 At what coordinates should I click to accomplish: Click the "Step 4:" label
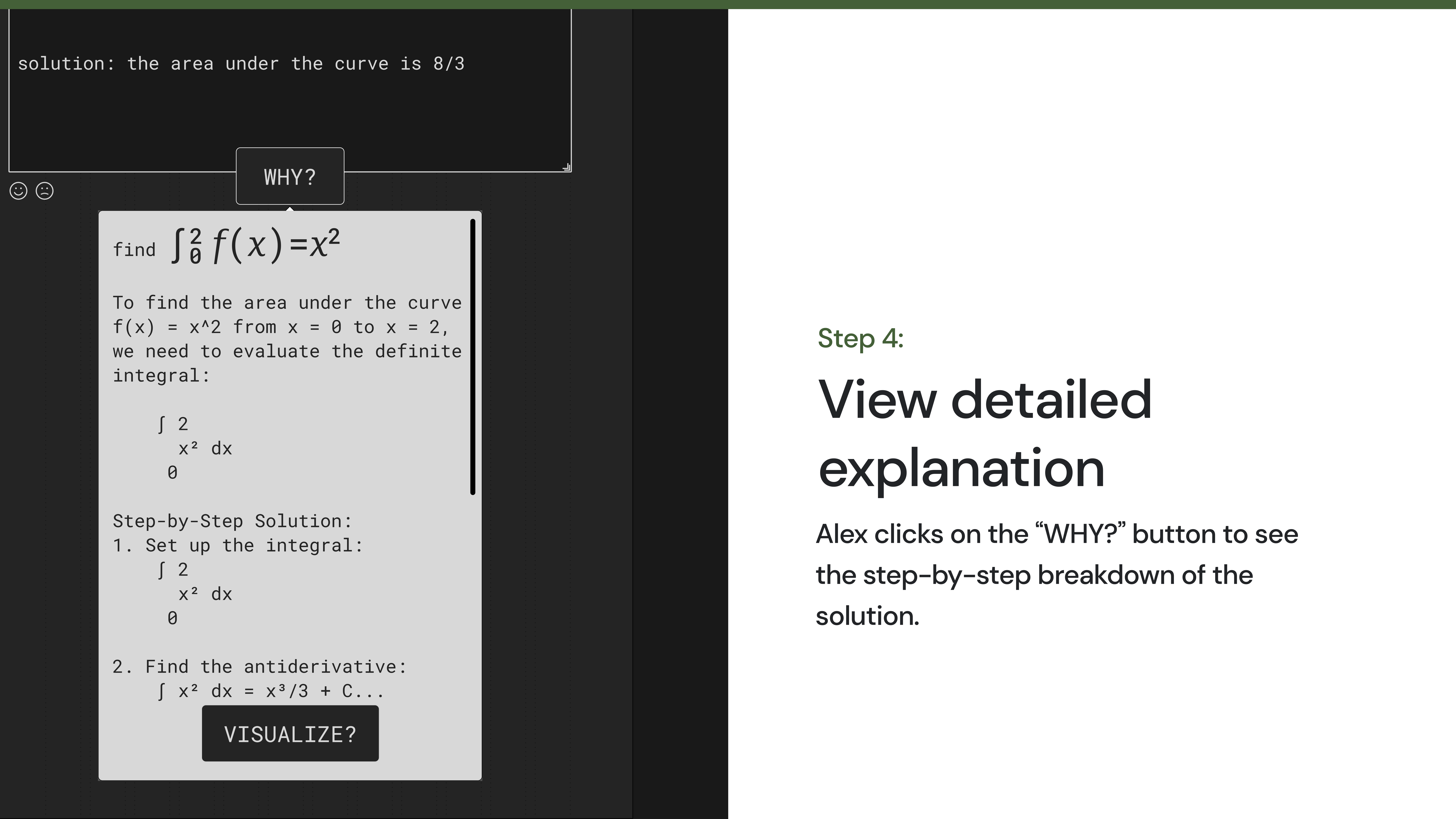[861, 339]
